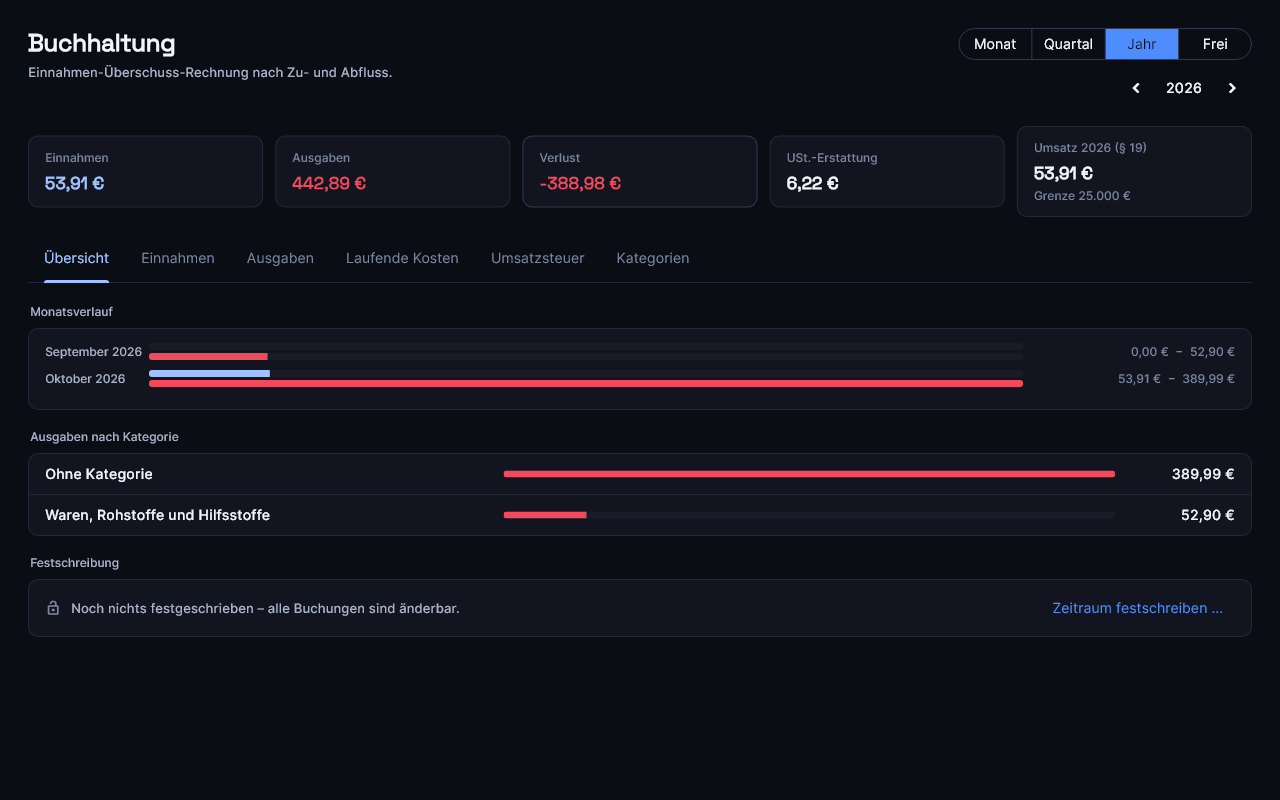
Task: Open the Kategorien tab
Action: click(x=653, y=258)
